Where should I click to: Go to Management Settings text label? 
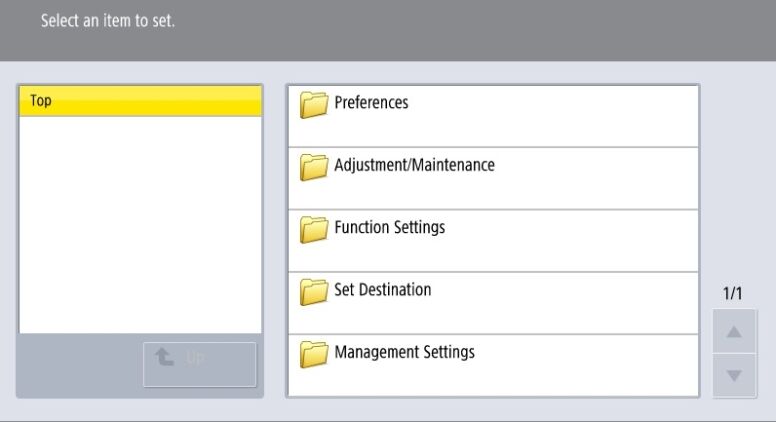(404, 352)
